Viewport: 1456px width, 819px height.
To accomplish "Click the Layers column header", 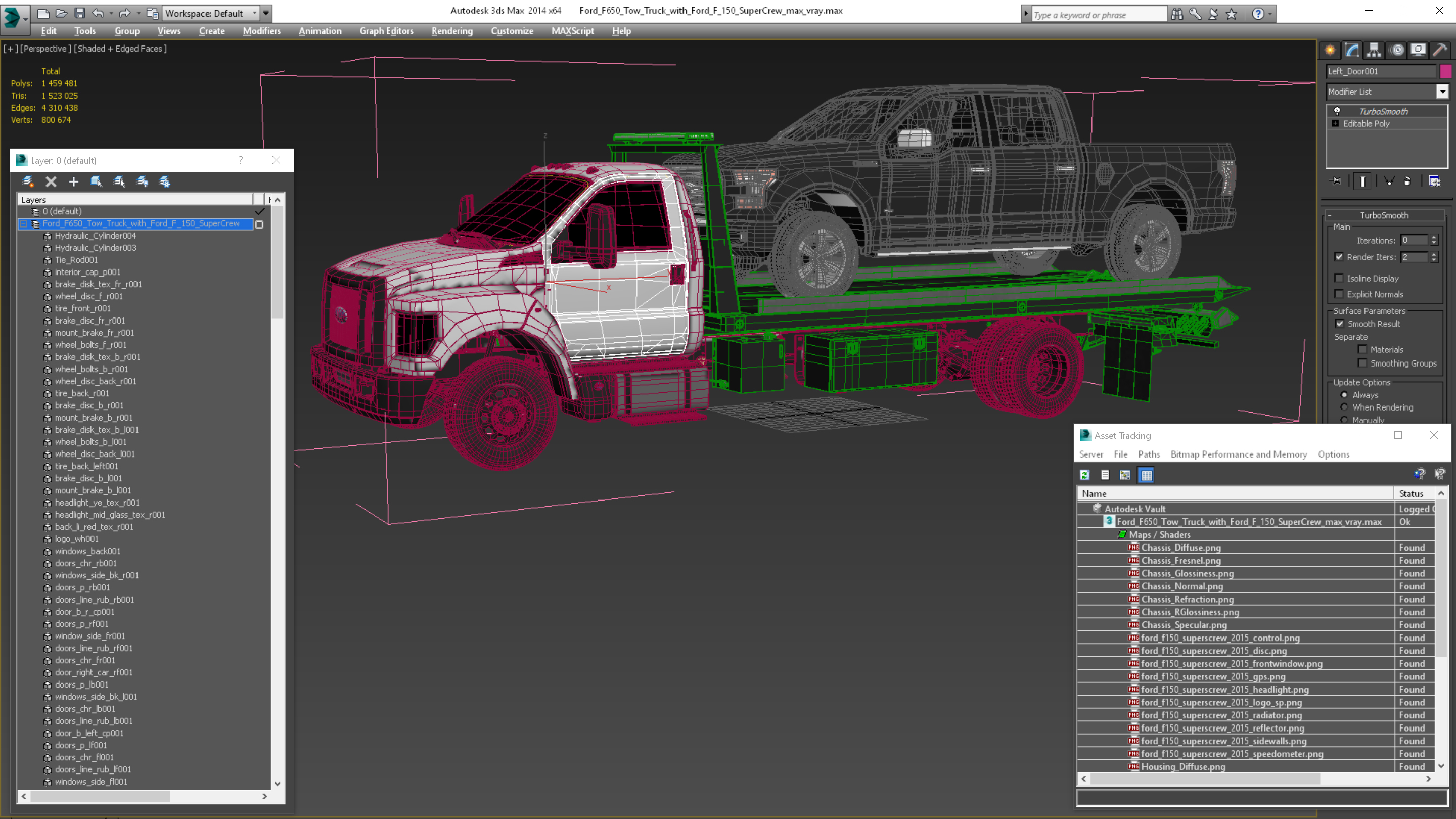I will pos(135,200).
